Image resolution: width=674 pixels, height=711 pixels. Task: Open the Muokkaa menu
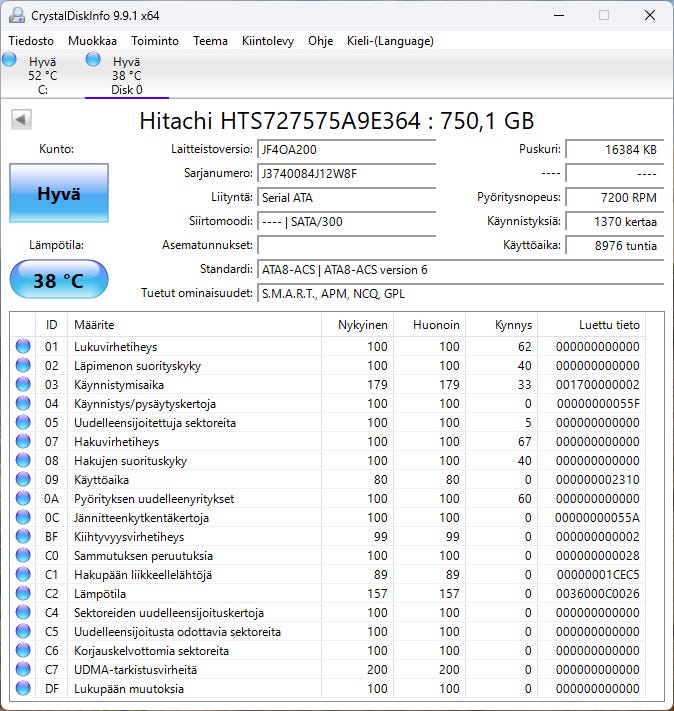pyautogui.click(x=92, y=41)
